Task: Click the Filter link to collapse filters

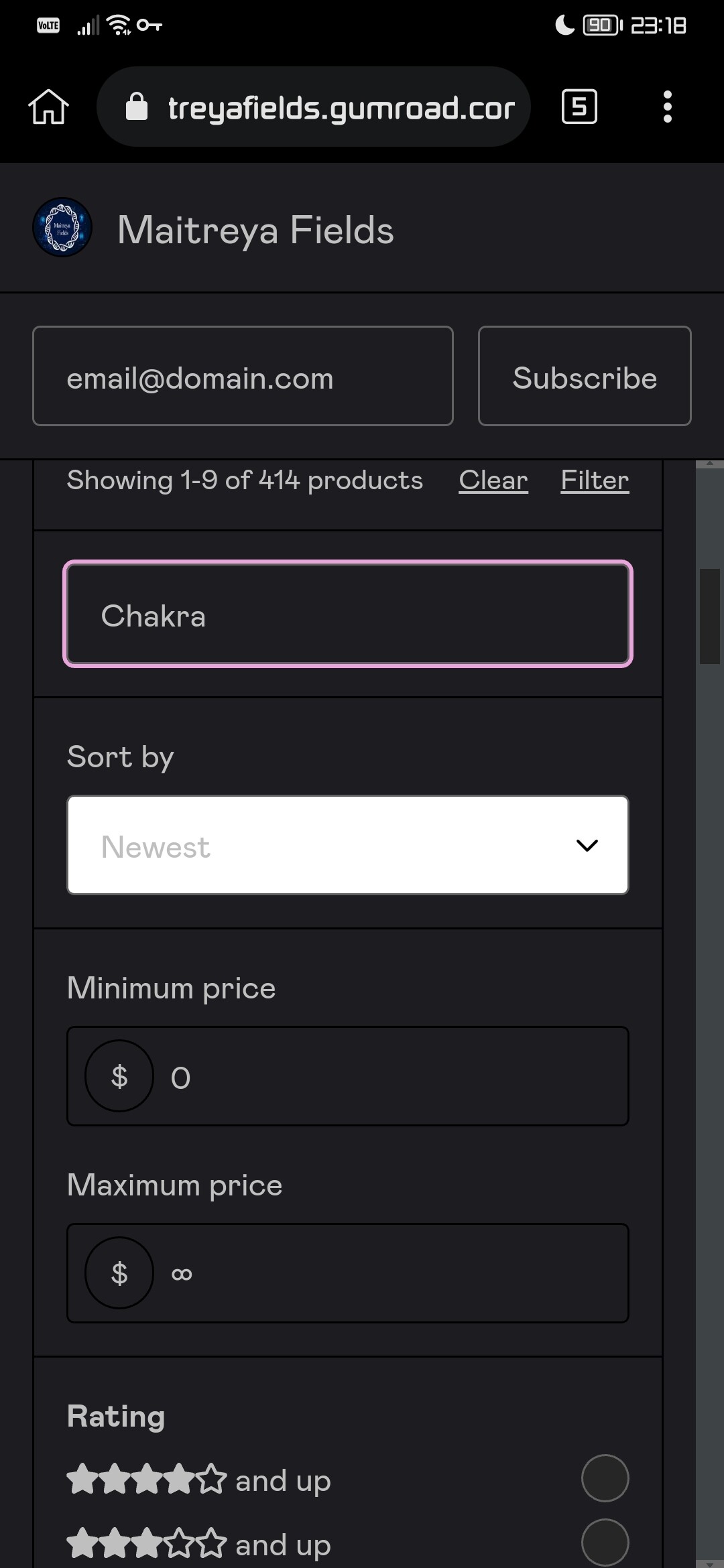Action: pyautogui.click(x=595, y=480)
